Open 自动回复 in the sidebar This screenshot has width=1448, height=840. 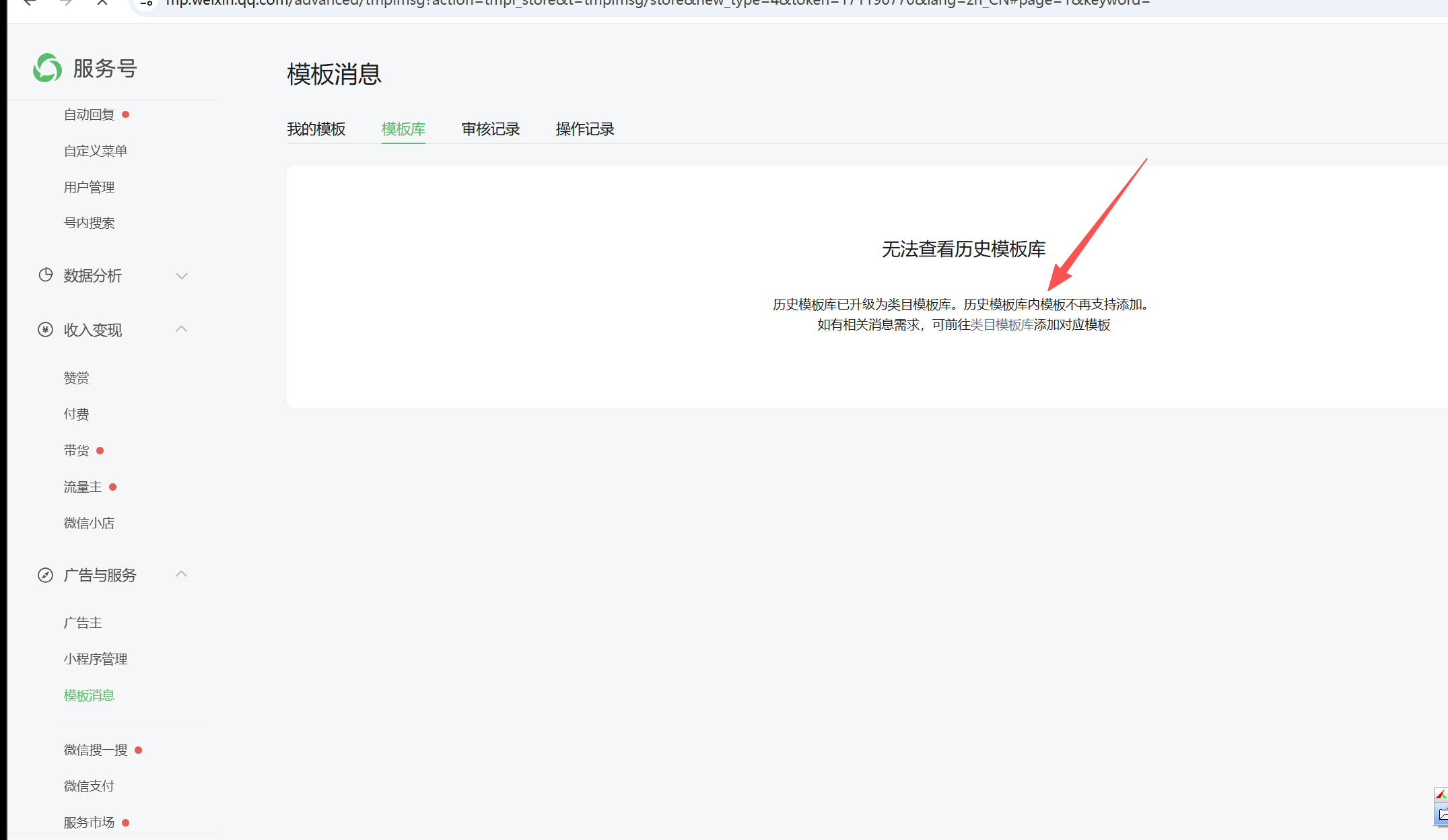point(89,115)
